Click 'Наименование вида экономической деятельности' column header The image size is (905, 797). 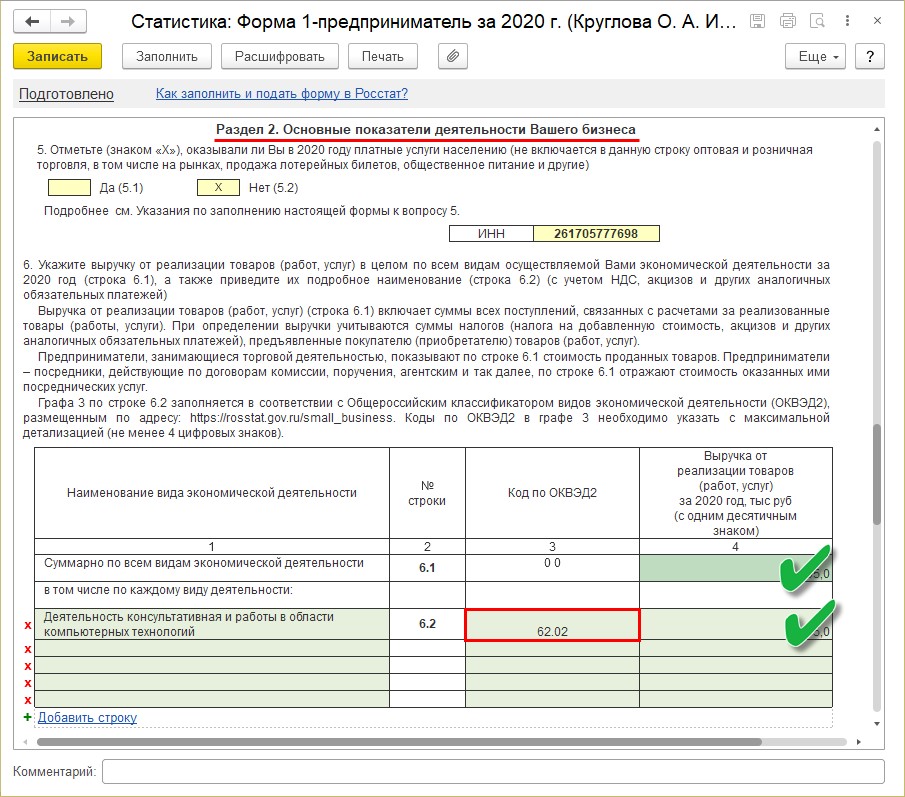212,493
